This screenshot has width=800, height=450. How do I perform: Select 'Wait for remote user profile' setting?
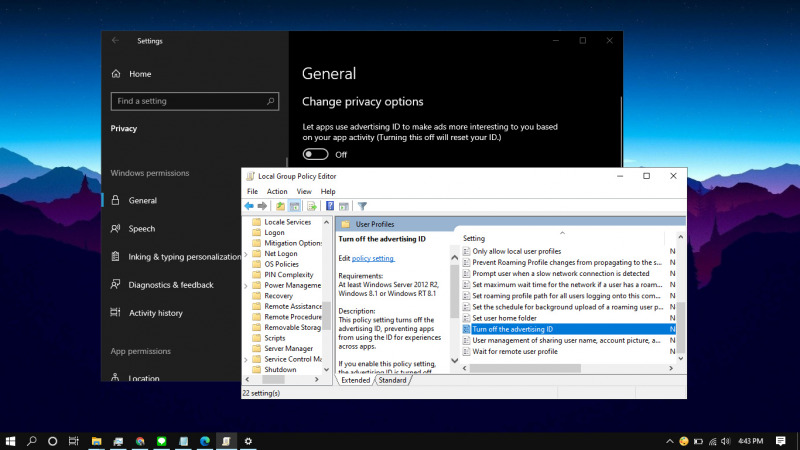(515, 352)
